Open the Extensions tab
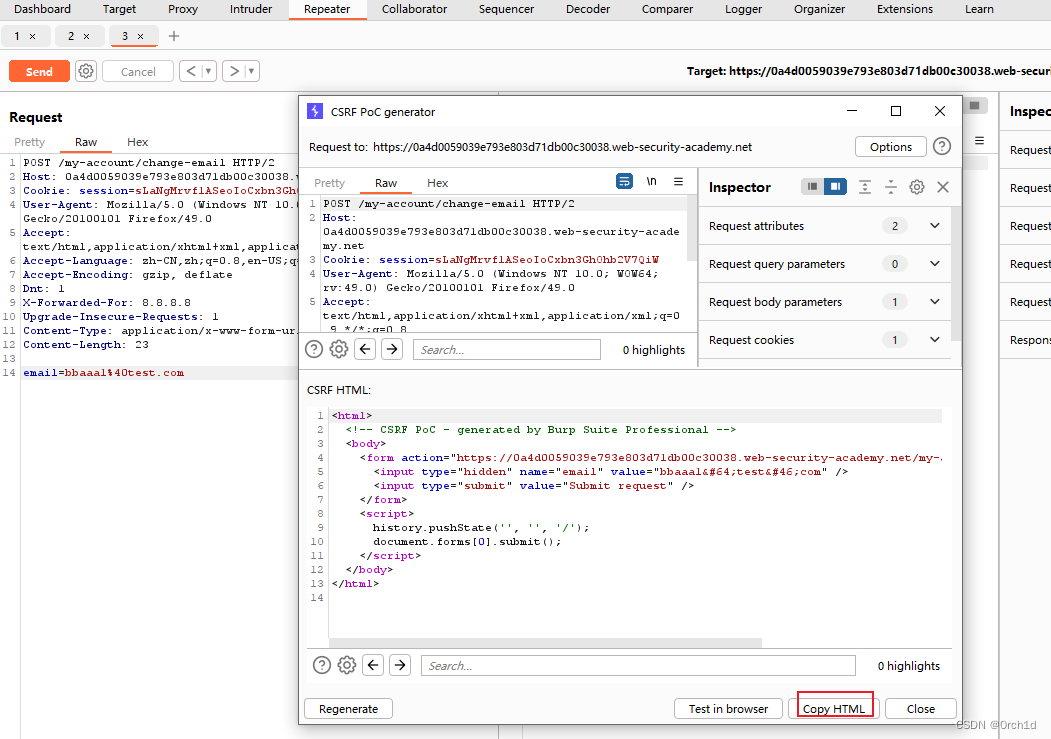The width and height of the screenshot is (1051, 739). 905,9
